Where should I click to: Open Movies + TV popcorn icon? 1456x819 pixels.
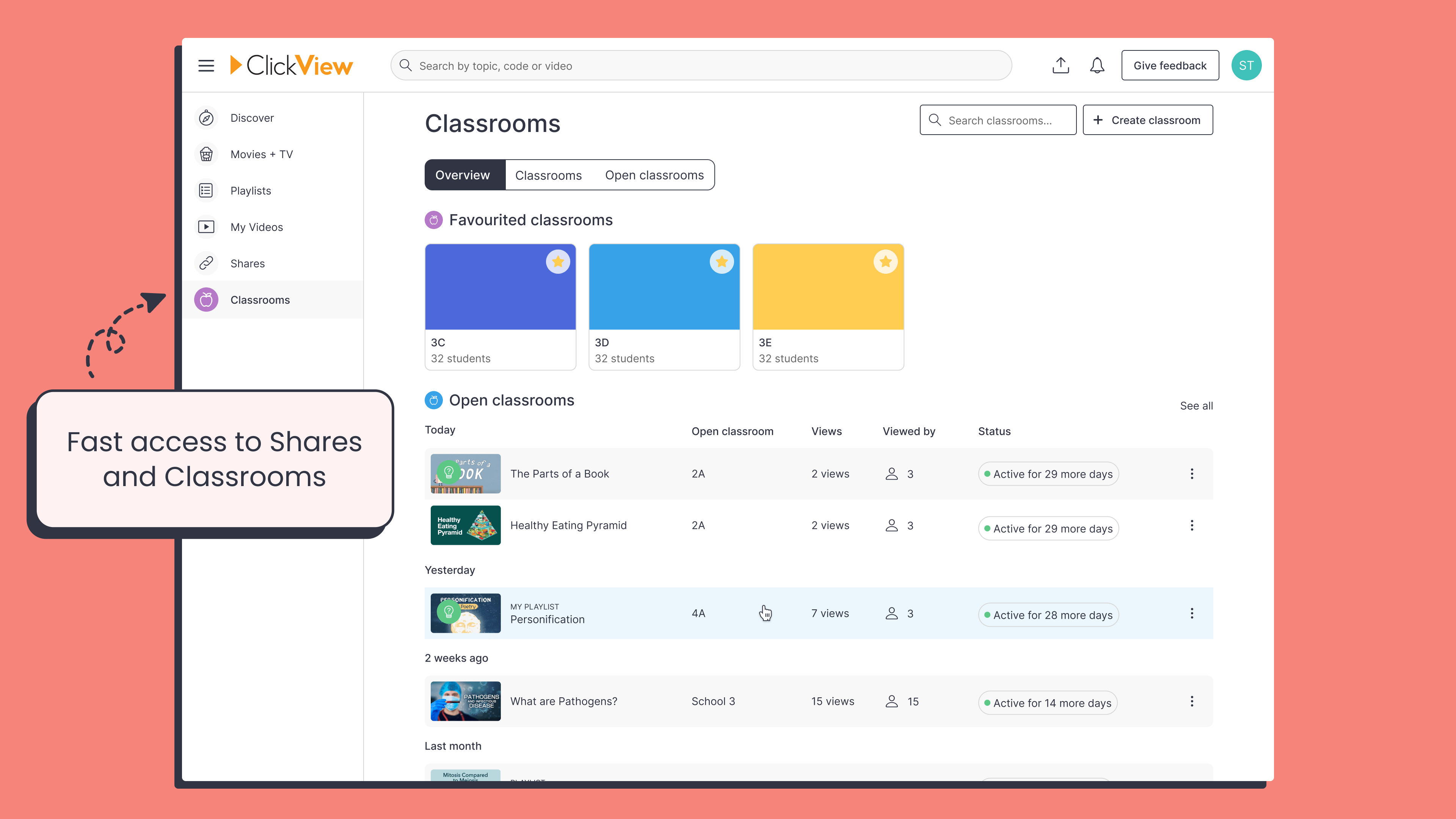pos(206,154)
